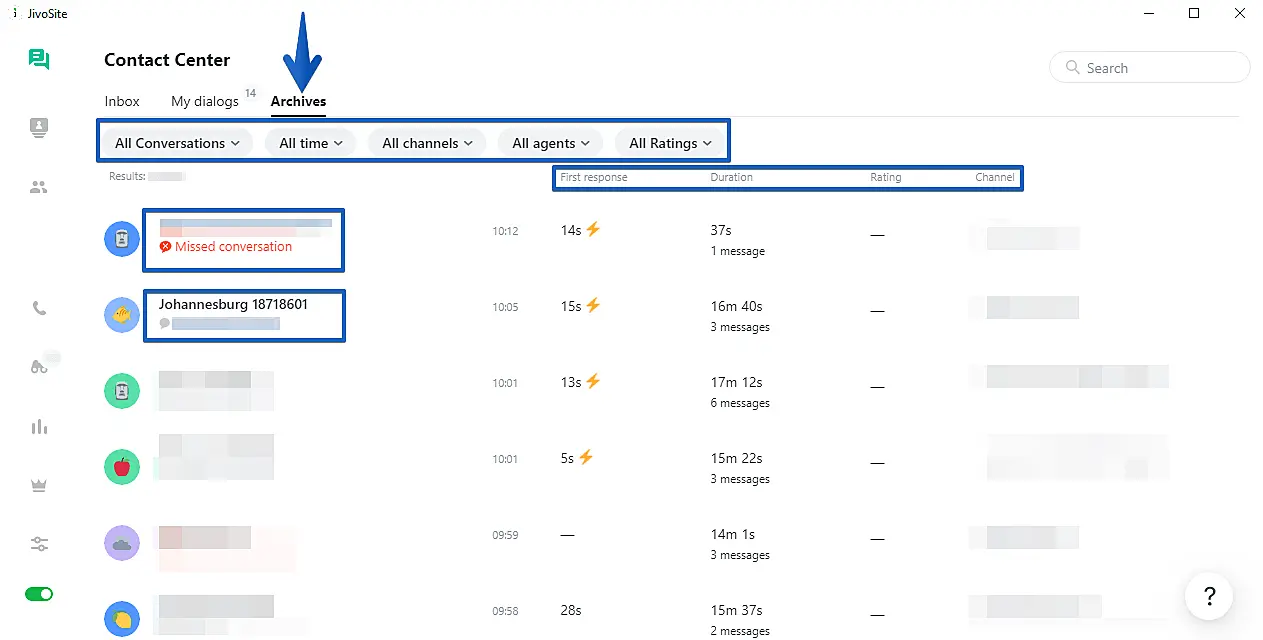Viewport: 1263px width, 640px height.
Task: Click the help question mark button
Action: (x=1209, y=596)
